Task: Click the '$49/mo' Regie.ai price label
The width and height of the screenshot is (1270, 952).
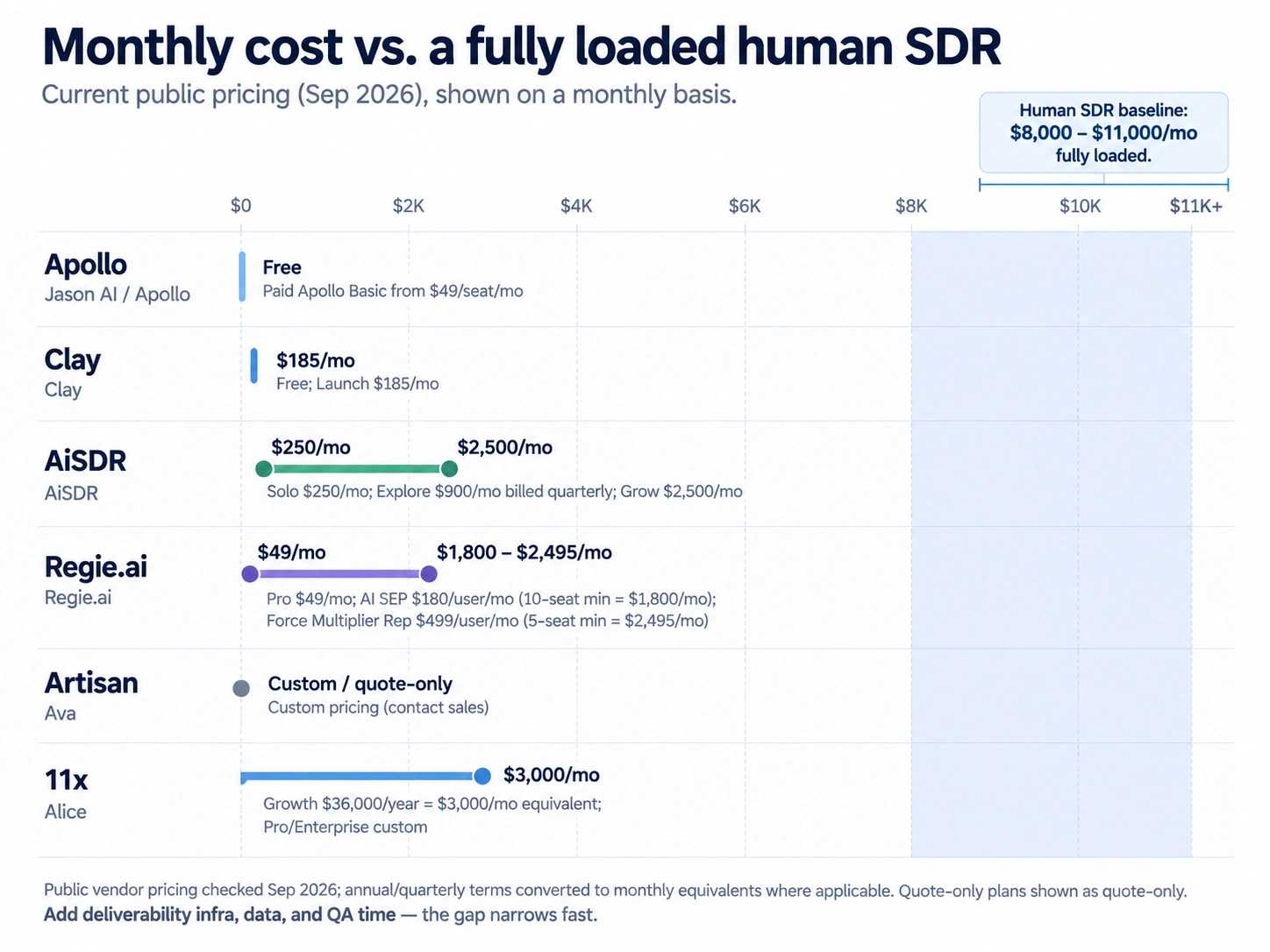Action: pos(291,552)
